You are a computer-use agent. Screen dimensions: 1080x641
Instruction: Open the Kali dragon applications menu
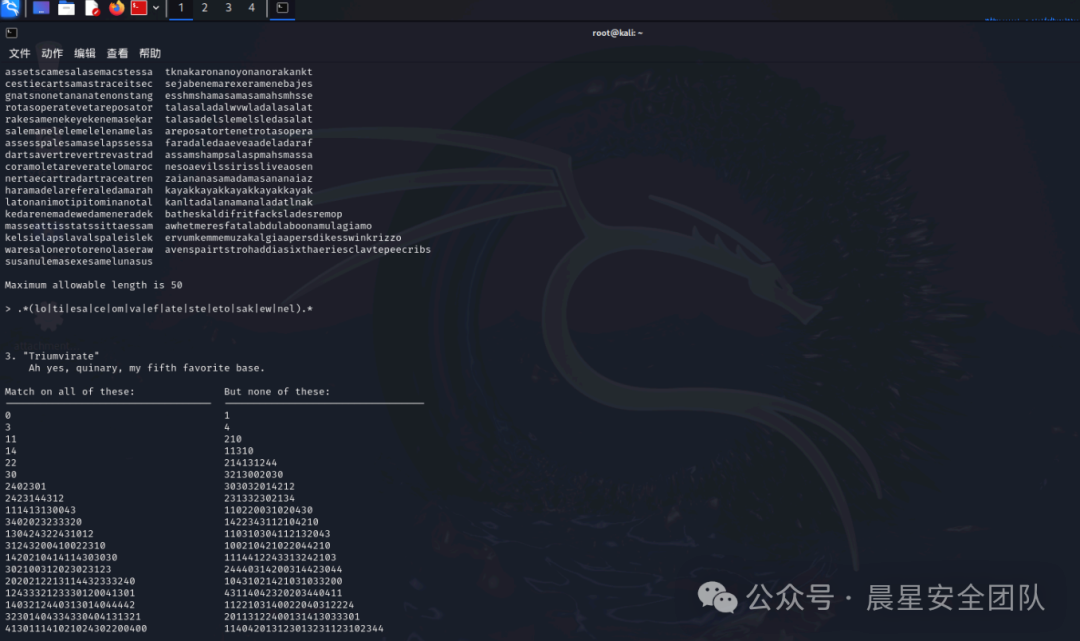click(x=11, y=8)
